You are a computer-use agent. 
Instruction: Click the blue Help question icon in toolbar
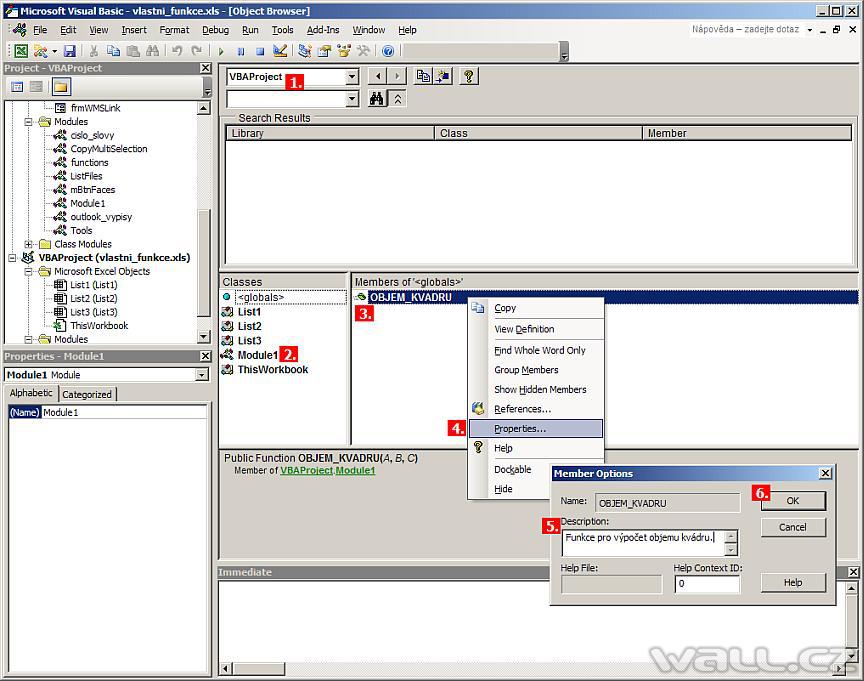point(388,51)
